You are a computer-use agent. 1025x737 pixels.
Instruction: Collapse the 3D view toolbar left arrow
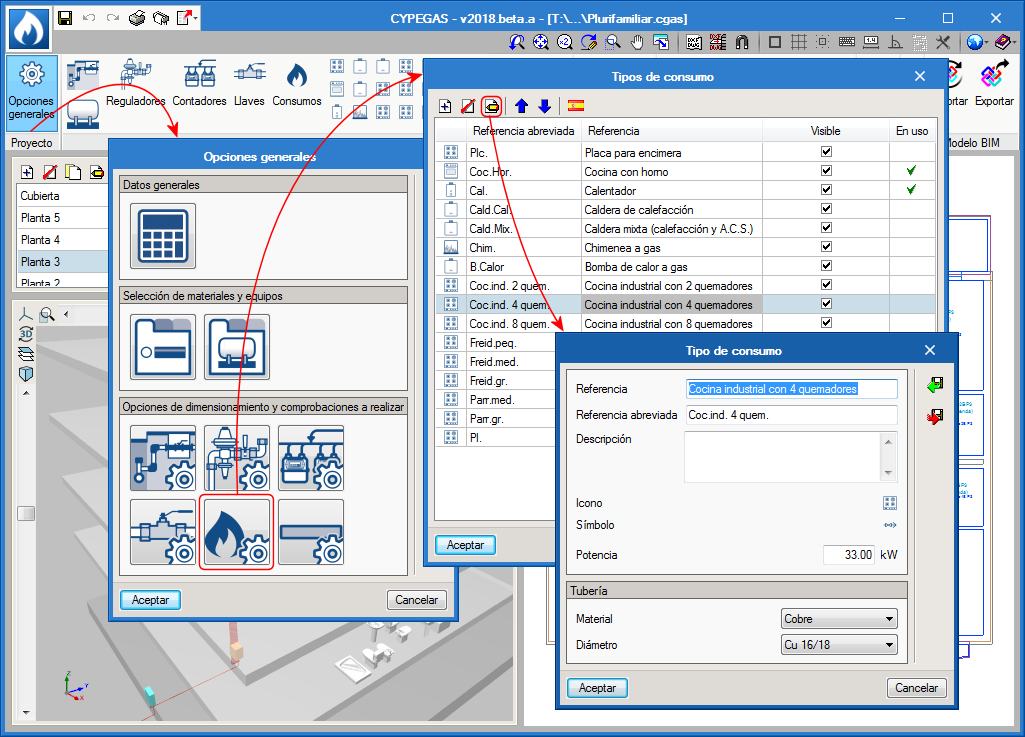66,315
